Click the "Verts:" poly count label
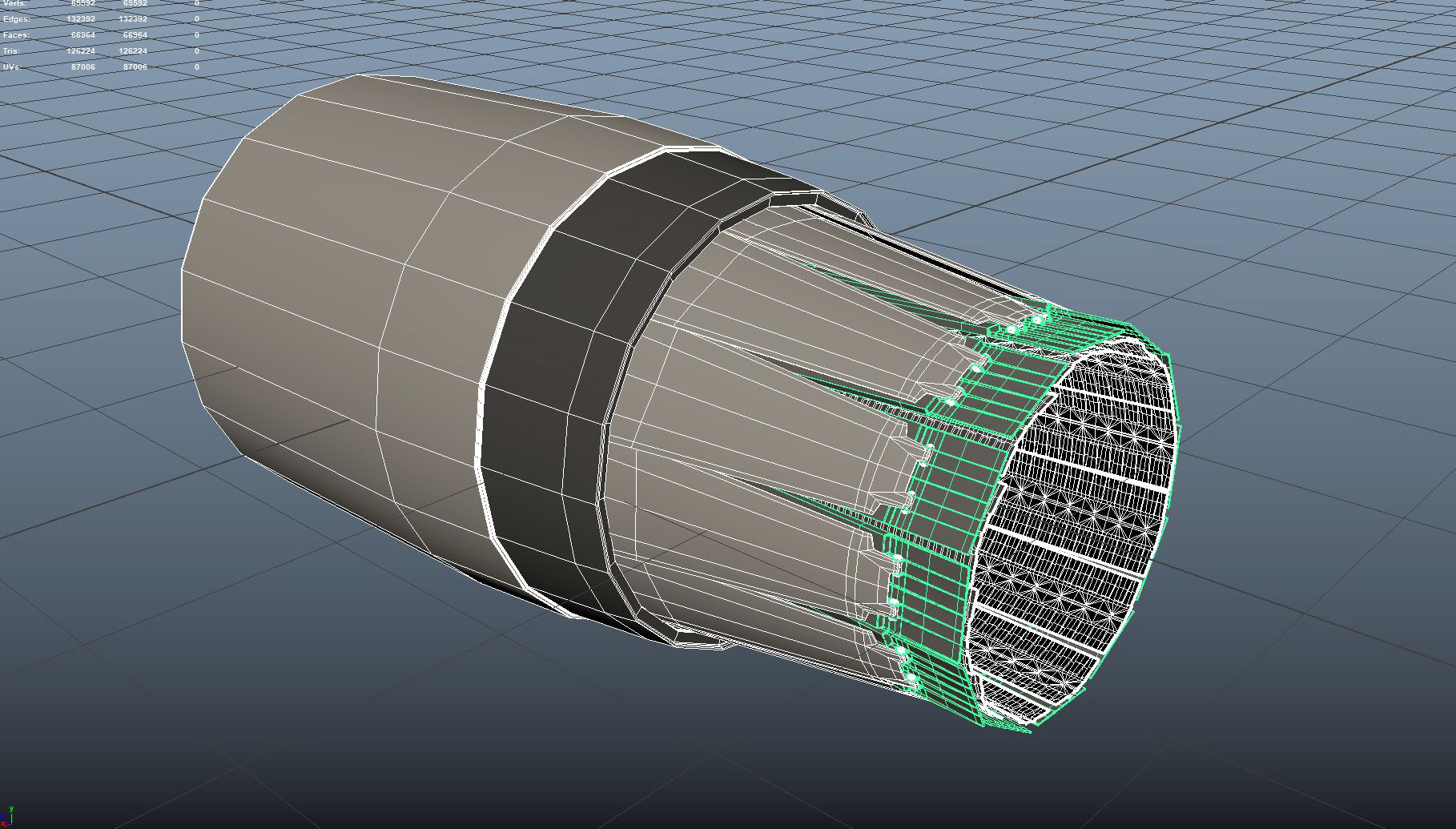The image size is (1456, 829). point(14,3)
